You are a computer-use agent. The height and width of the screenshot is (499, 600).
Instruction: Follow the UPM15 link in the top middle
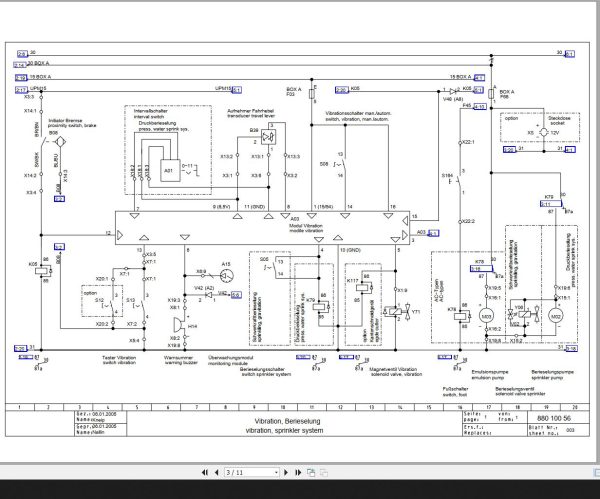tap(237, 90)
